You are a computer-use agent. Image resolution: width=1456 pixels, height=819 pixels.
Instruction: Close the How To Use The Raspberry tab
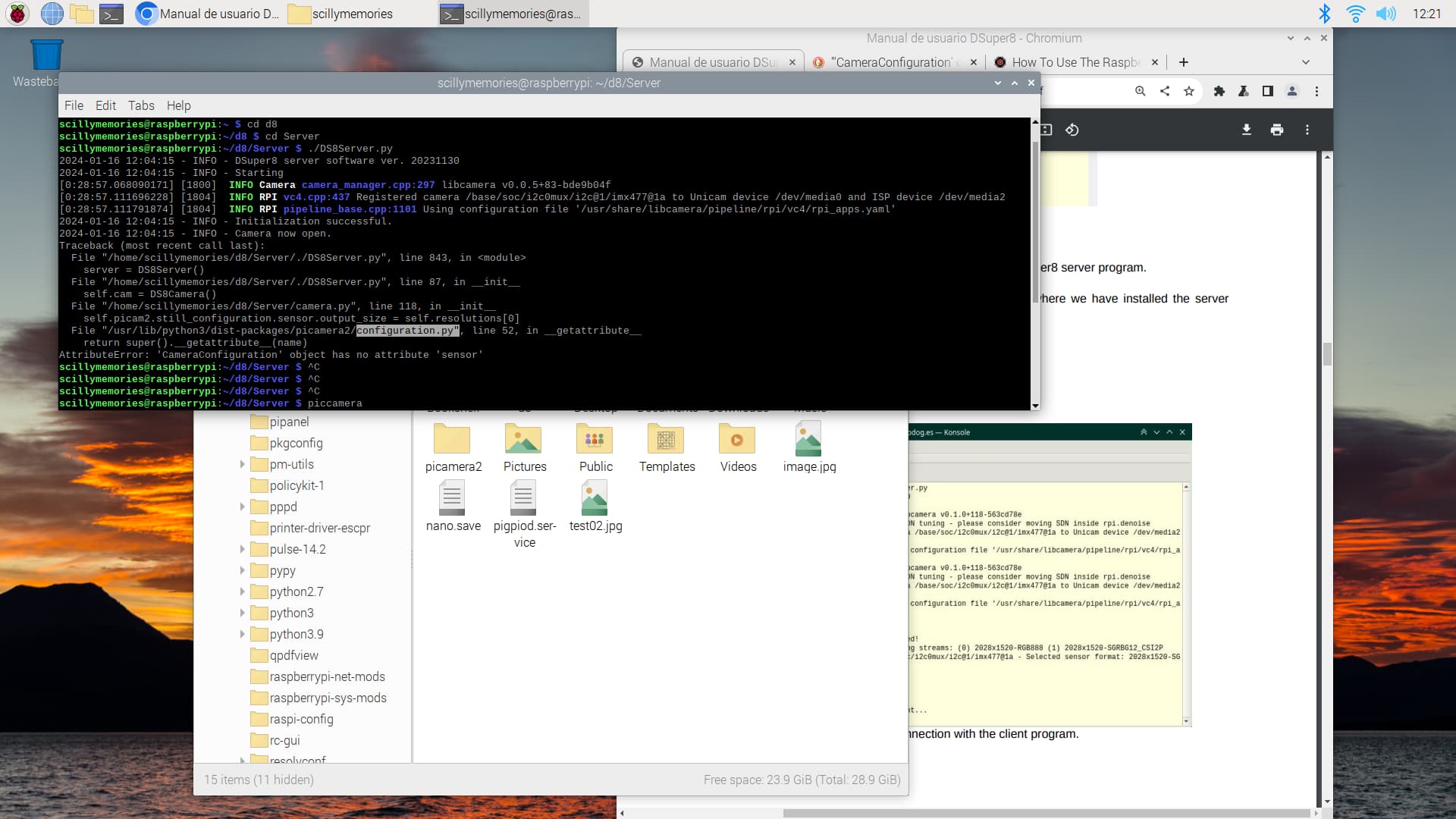[x=1155, y=62]
